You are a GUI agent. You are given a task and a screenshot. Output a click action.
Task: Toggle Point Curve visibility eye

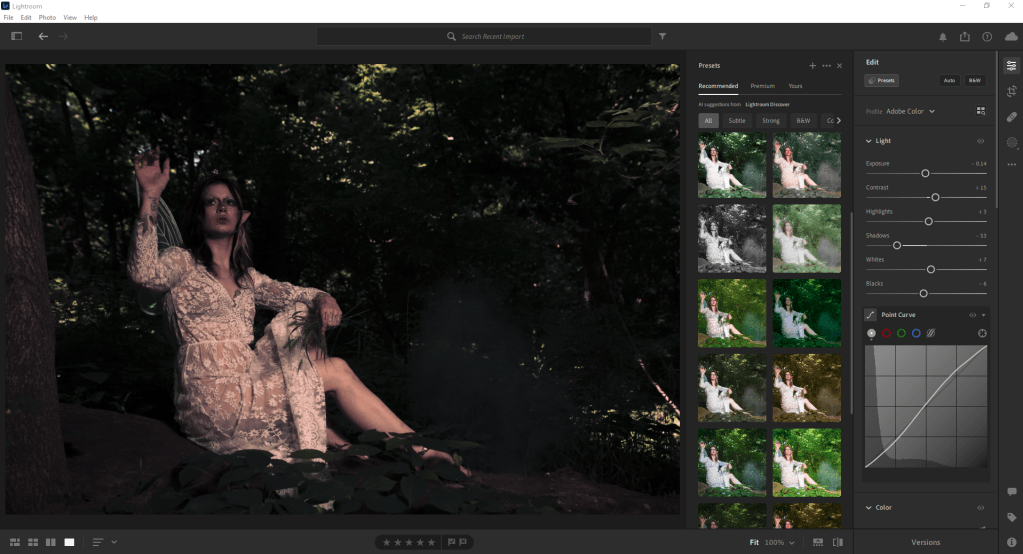point(972,314)
